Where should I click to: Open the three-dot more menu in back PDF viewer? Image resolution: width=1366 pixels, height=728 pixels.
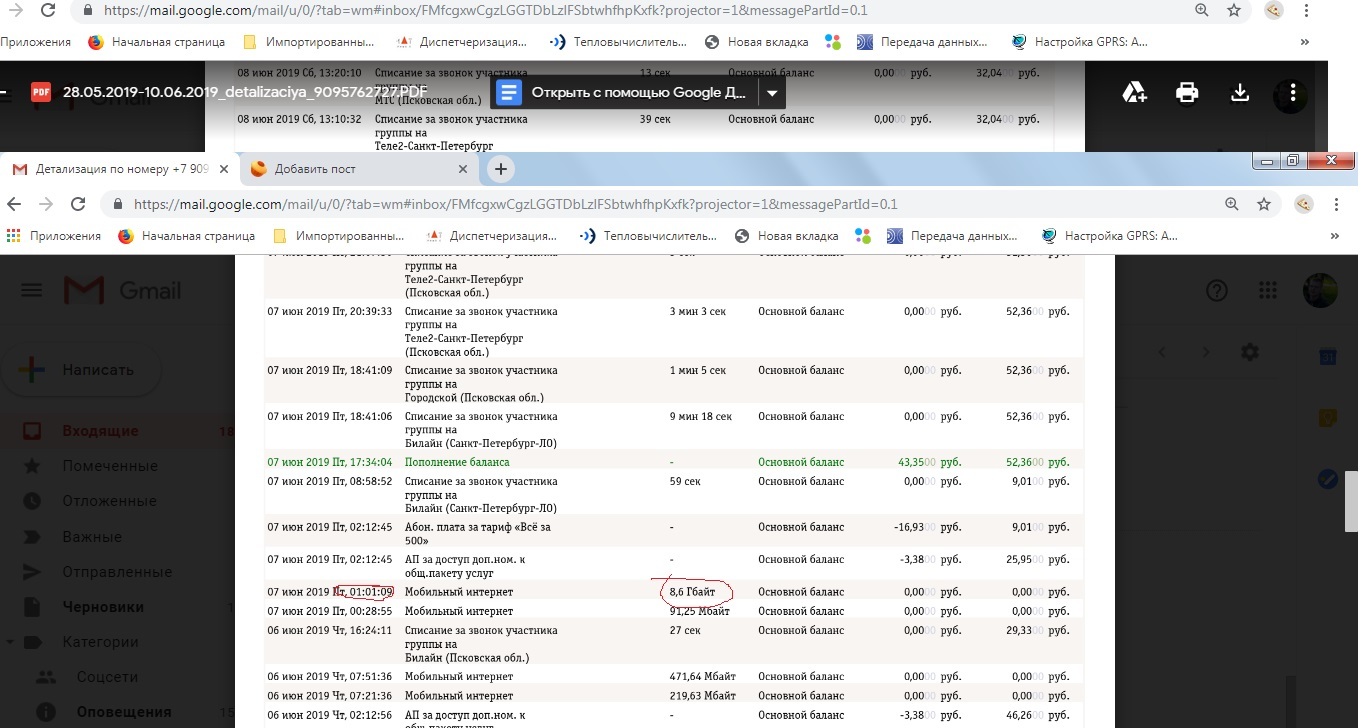point(1293,93)
